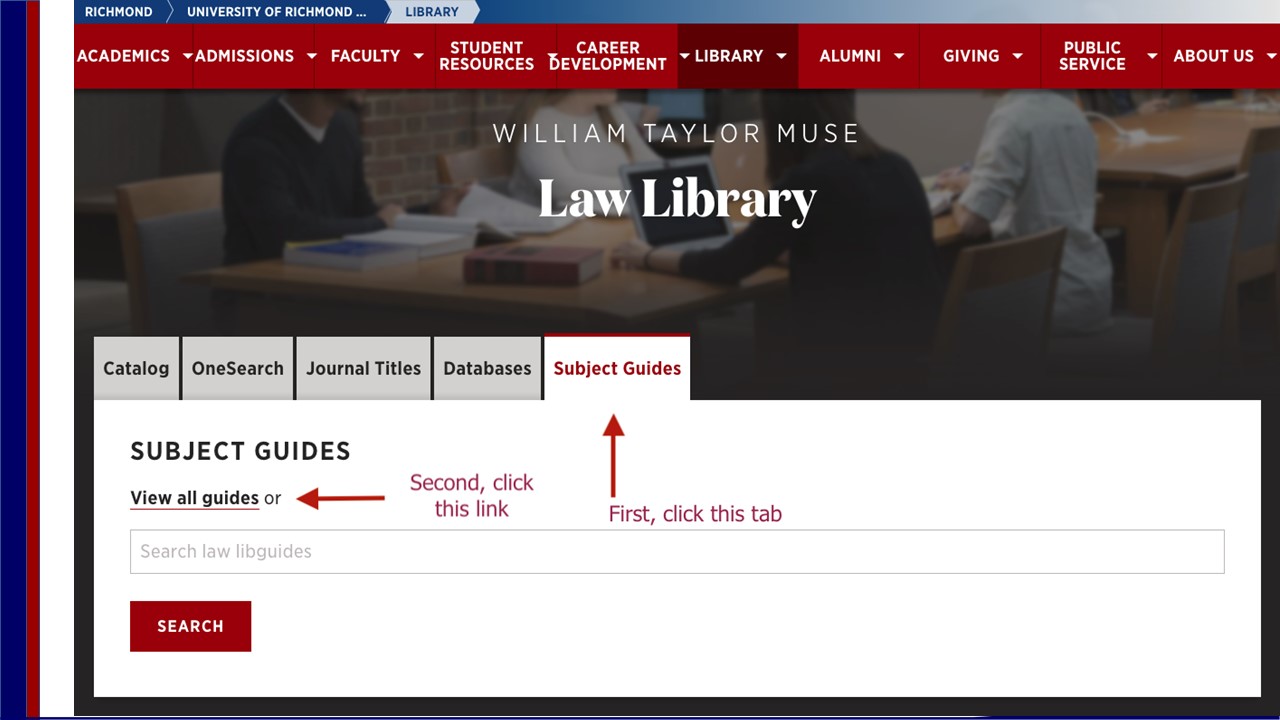1280x720 pixels.
Task: Switch to the Journal Titles tab
Action: click(364, 368)
